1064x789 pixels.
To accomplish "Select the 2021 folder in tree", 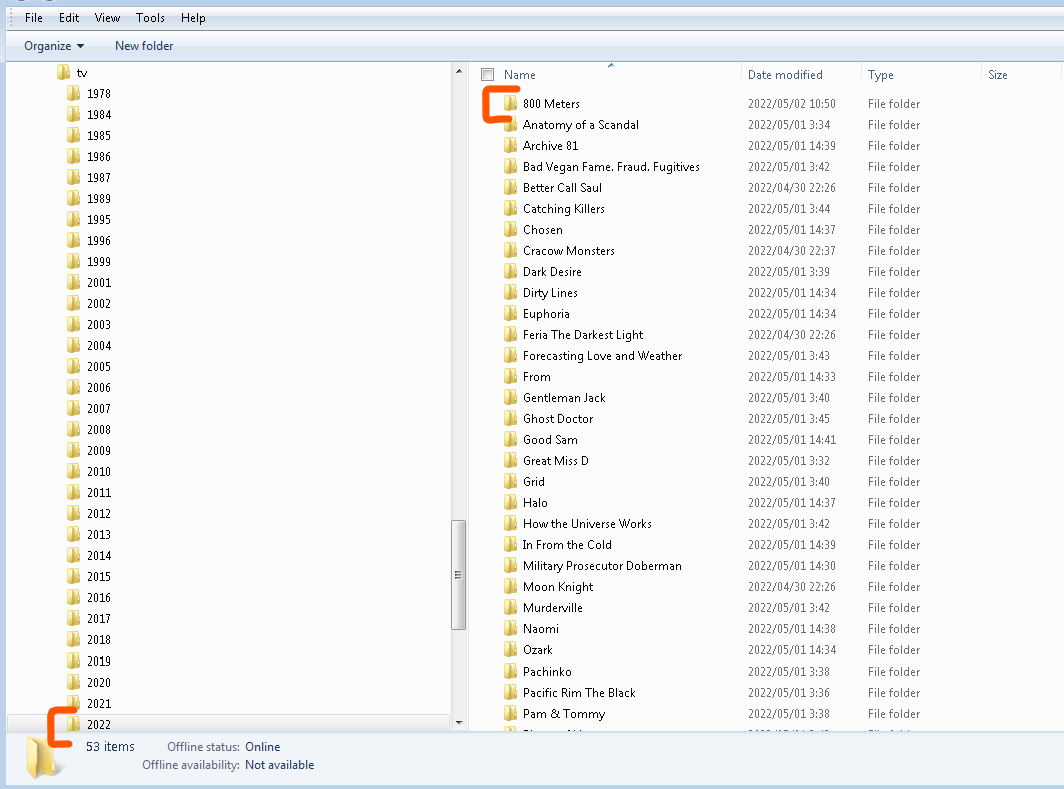I will click(x=98, y=704).
